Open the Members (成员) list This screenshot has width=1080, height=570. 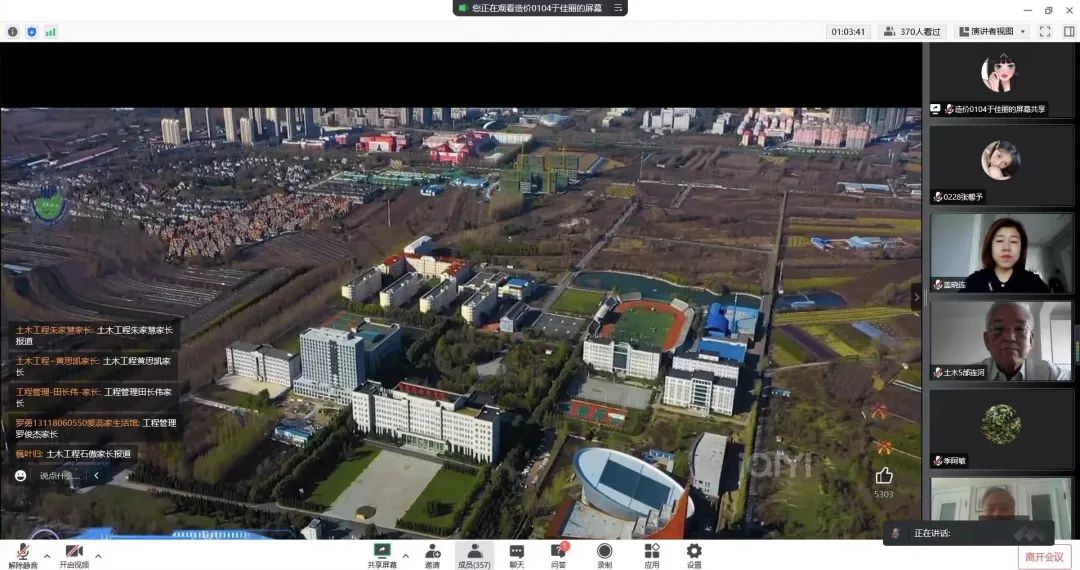pos(474,554)
